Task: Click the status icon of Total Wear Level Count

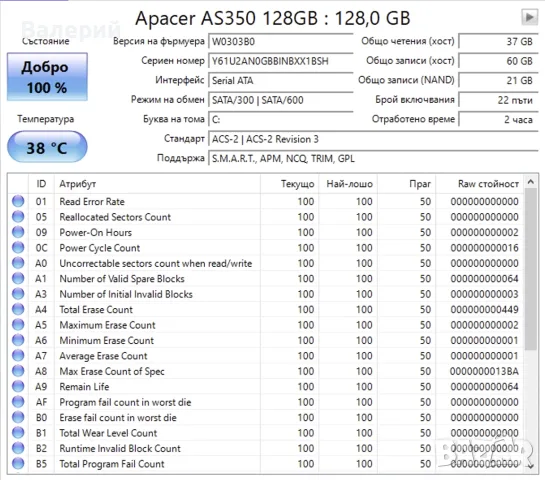Action: (18, 433)
